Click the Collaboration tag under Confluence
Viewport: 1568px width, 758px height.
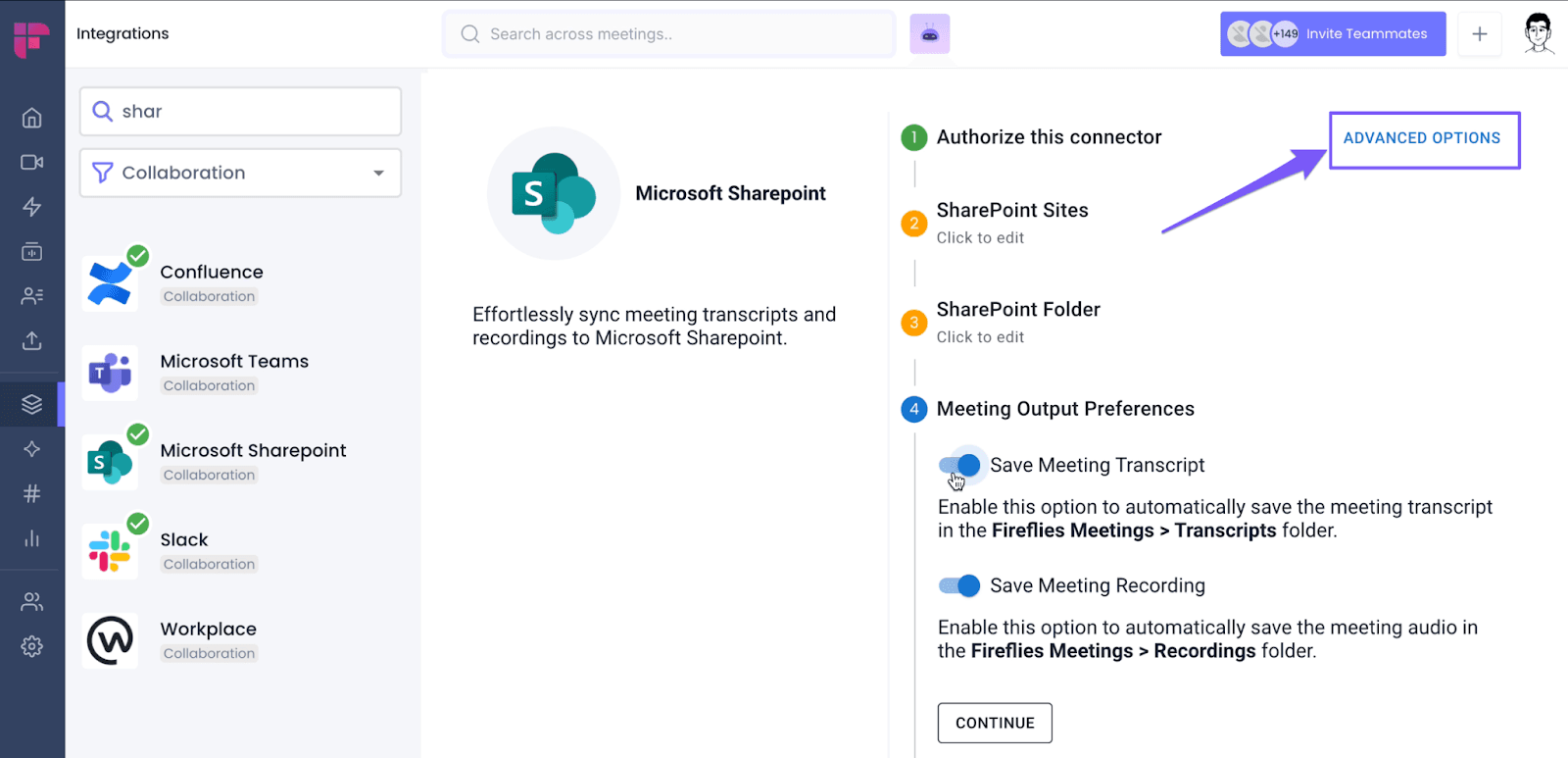[209, 296]
